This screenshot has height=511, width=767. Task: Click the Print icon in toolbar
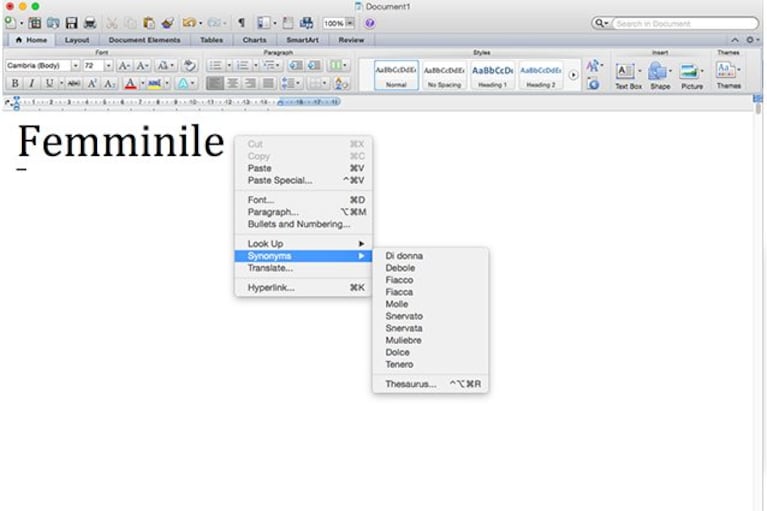click(90, 23)
